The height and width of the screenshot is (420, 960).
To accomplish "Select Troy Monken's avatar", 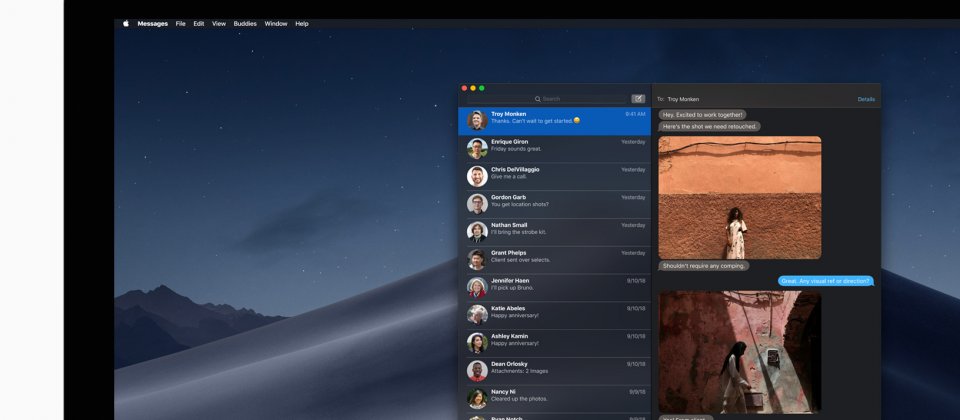I will coord(477,121).
